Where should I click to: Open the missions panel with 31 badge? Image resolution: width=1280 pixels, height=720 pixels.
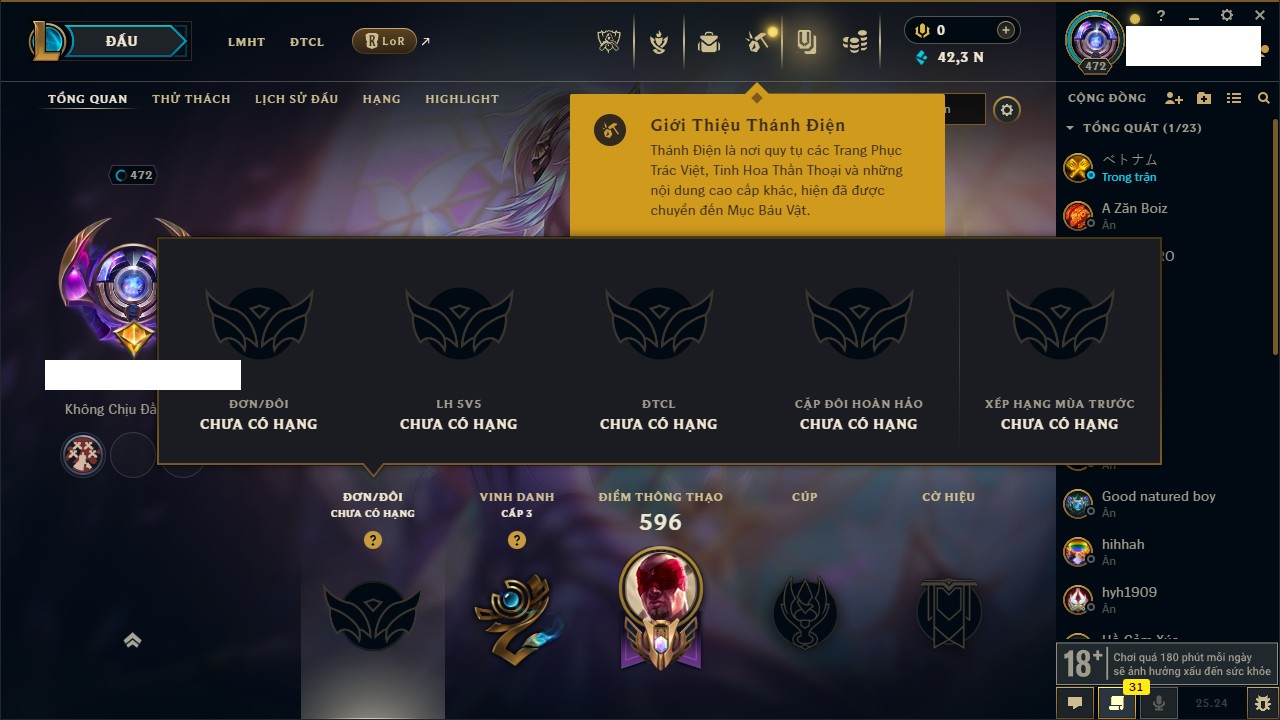(1116, 703)
